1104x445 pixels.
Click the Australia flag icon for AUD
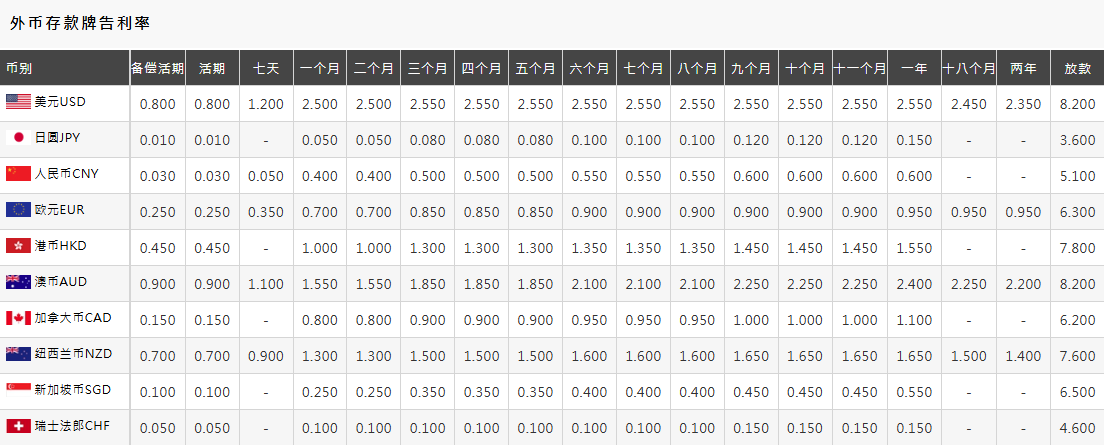coord(18,282)
